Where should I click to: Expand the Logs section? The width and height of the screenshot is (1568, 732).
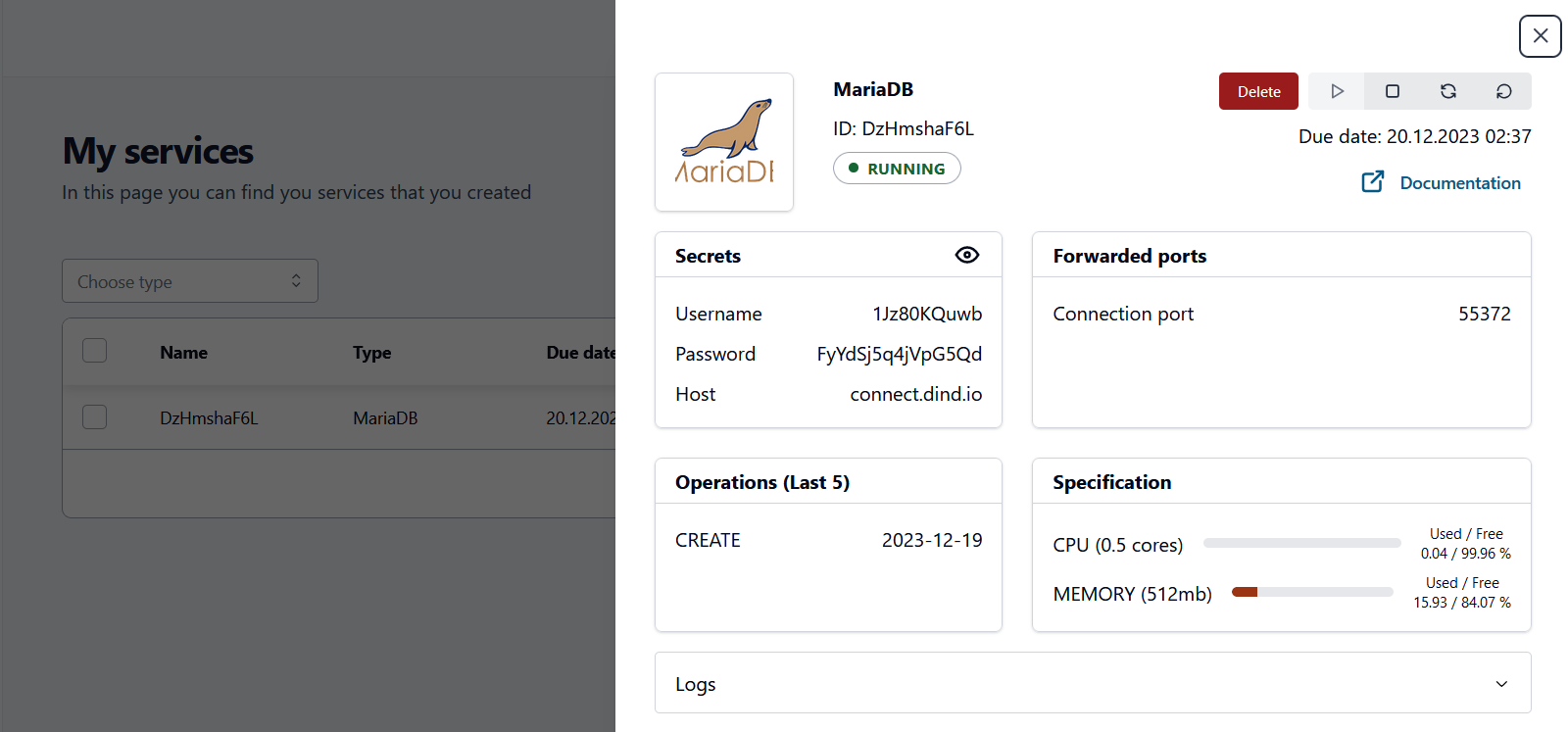pos(1093,683)
